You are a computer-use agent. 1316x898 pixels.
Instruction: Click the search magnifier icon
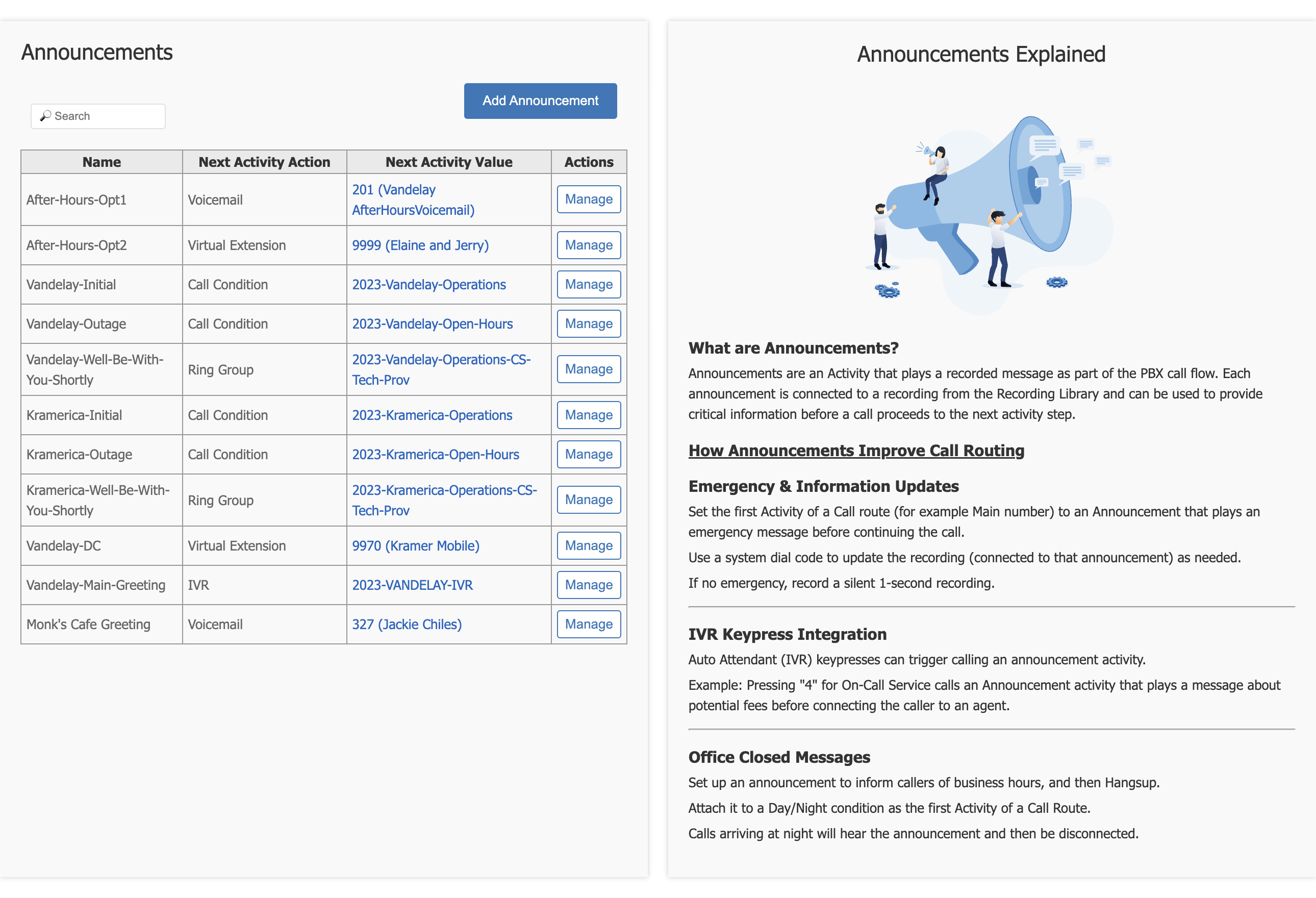[45, 116]
